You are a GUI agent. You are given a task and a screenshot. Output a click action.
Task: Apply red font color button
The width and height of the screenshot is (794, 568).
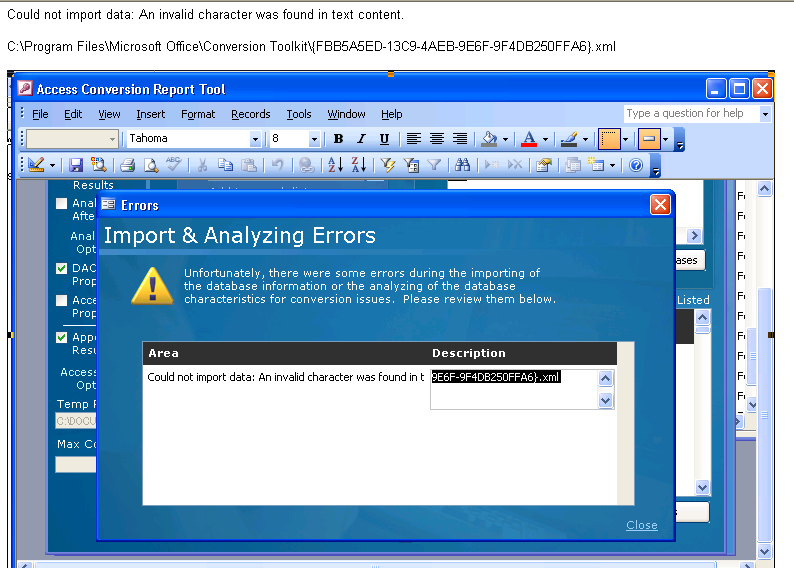tap(529, 139)
